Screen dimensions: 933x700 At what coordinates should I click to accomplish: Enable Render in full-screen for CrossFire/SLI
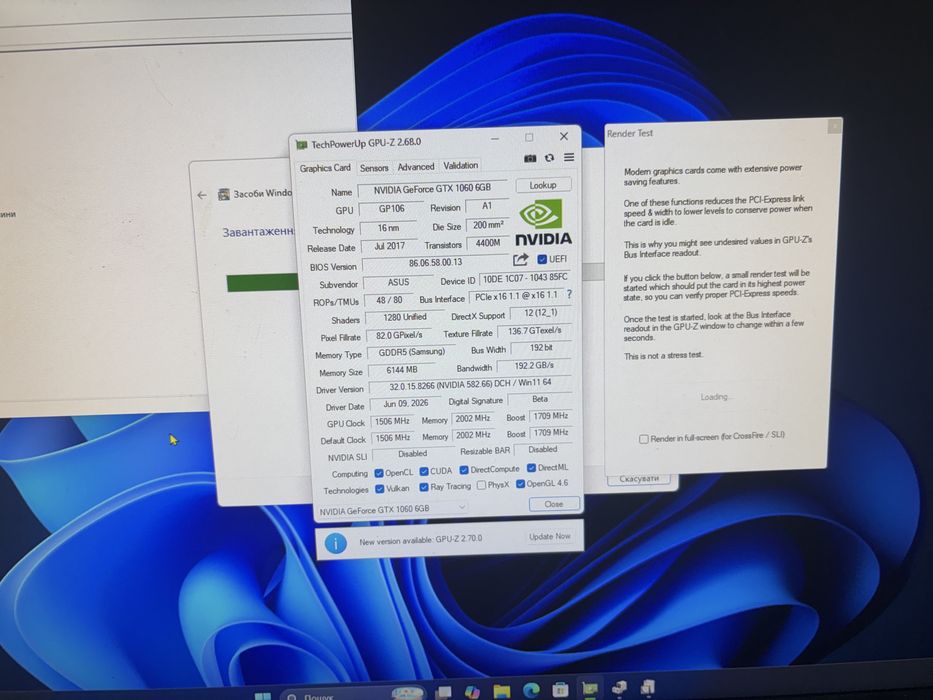643,439
